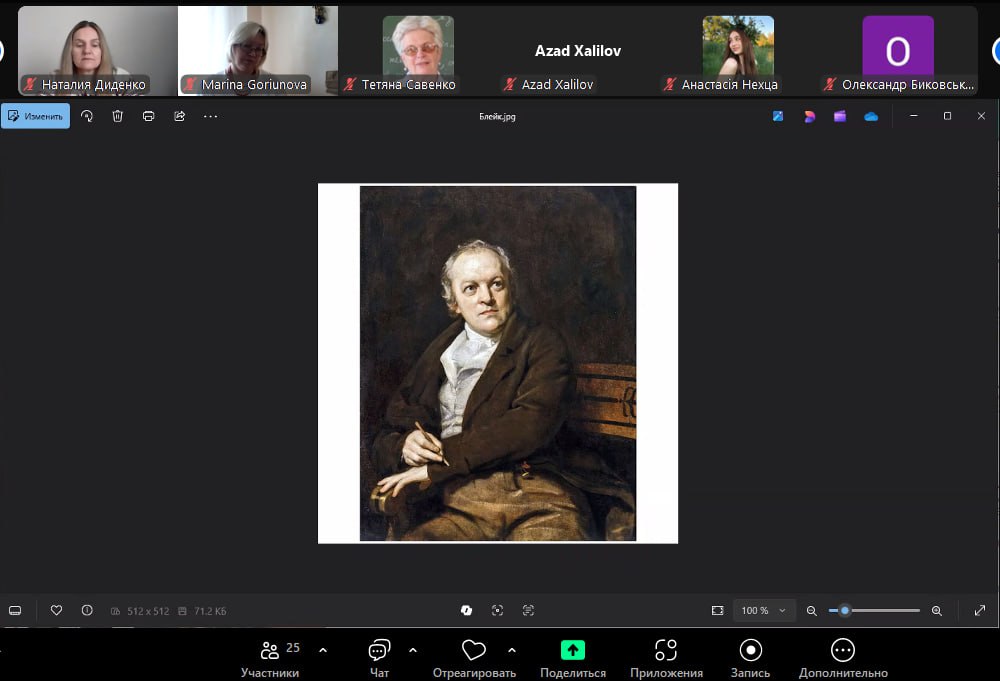Expand the arrow next to Чат
Screen dimensions: 1000x681
click(413, 650)
